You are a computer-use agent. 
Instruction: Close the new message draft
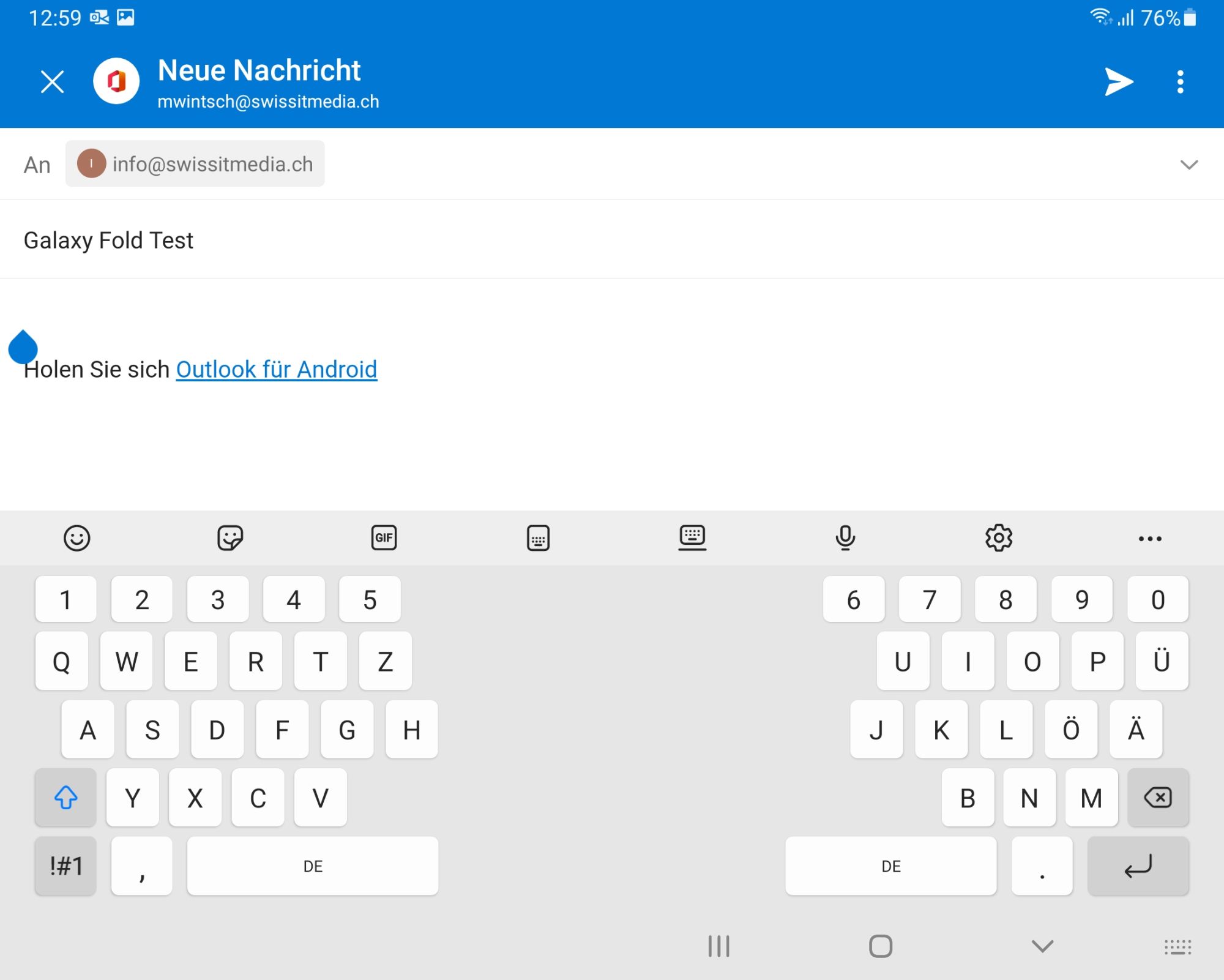(x=53, y=81)
